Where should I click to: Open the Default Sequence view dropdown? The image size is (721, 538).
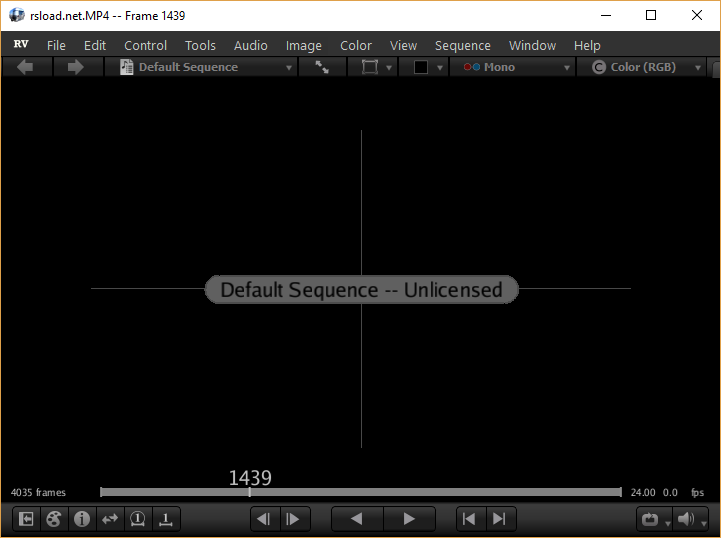point(201,67)
